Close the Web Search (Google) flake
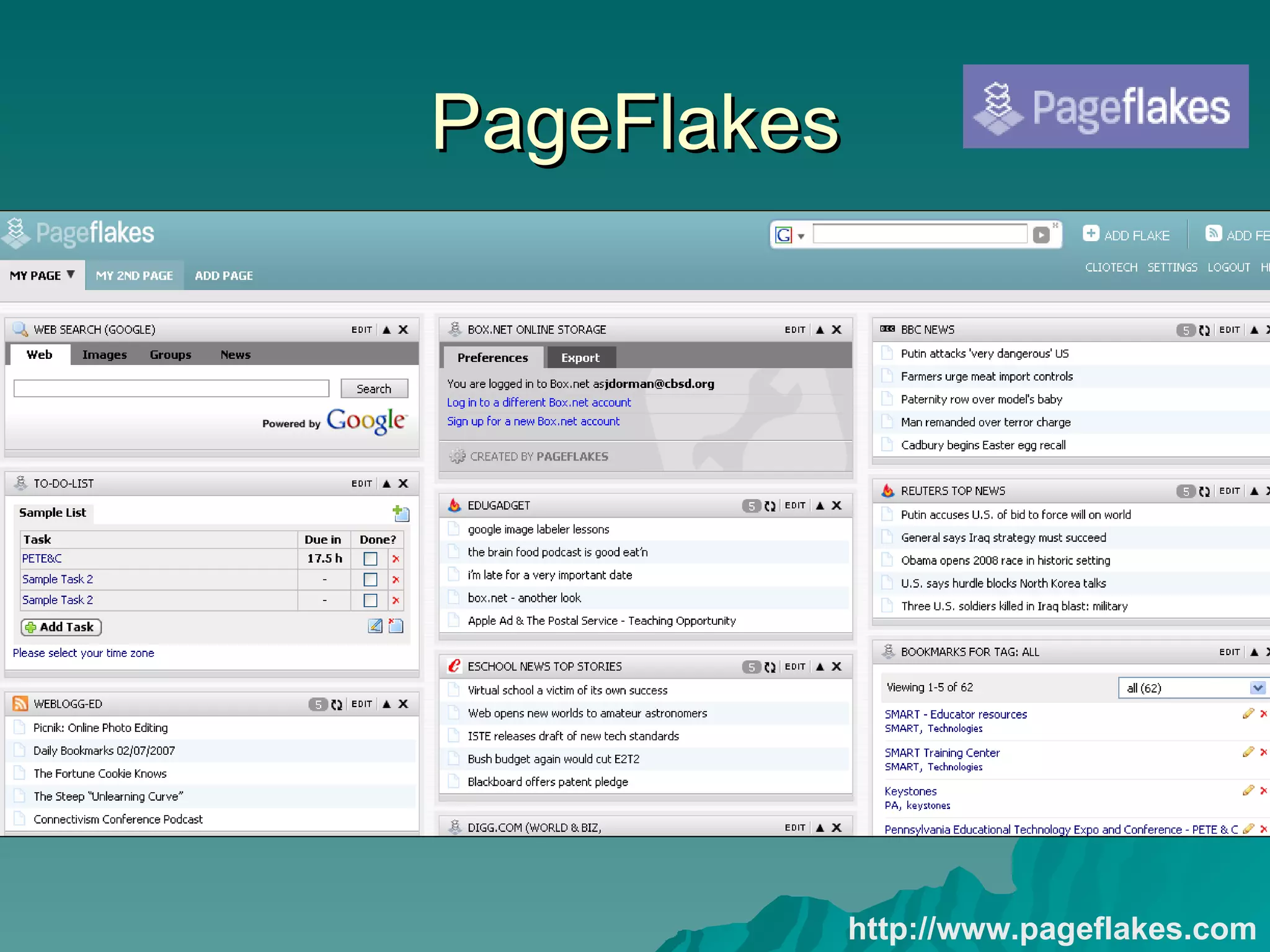Viewport: 1270px width, 952px height. pos(403,330)
